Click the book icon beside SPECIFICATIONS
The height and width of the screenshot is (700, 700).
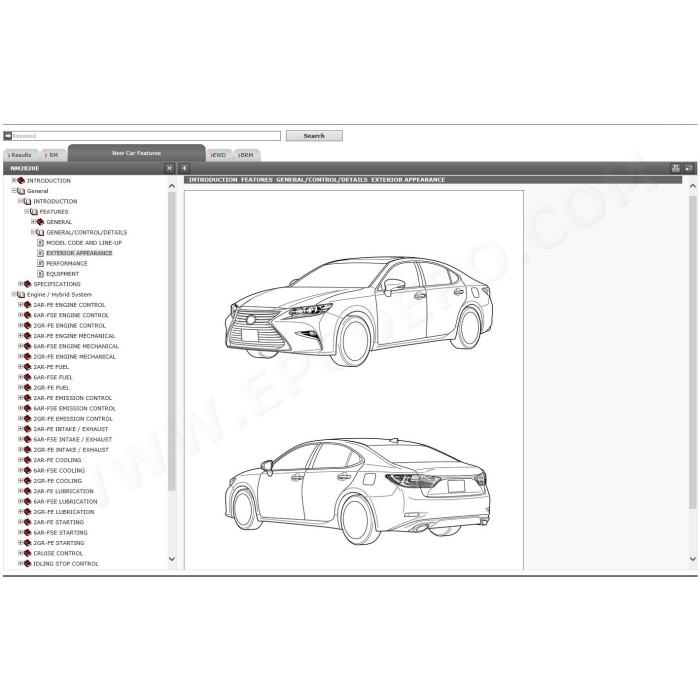point(27,284)
